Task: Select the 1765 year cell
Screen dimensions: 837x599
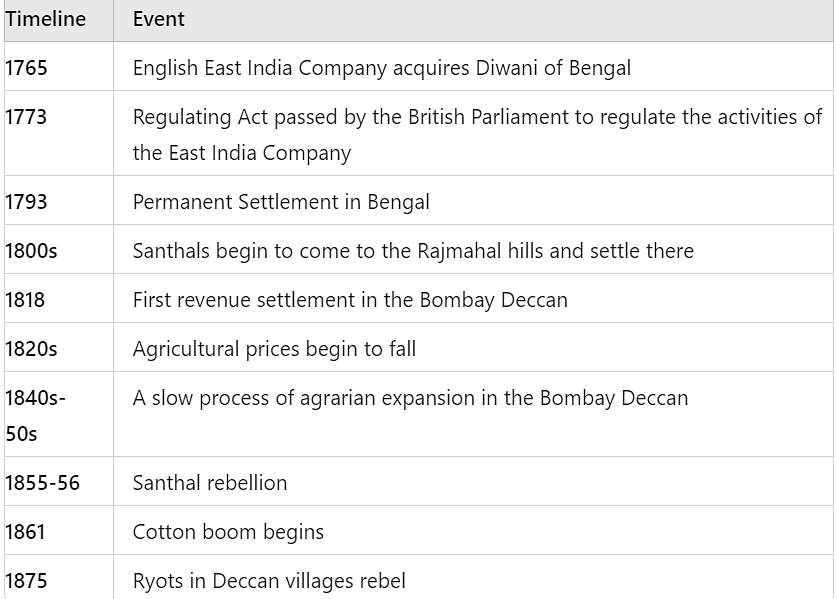Action: click(x=27, y=68)
